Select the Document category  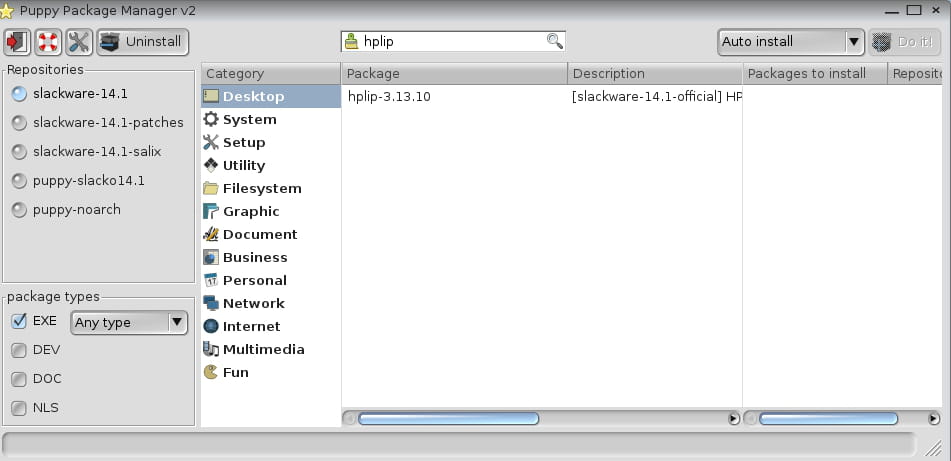[x=271, y=234]
